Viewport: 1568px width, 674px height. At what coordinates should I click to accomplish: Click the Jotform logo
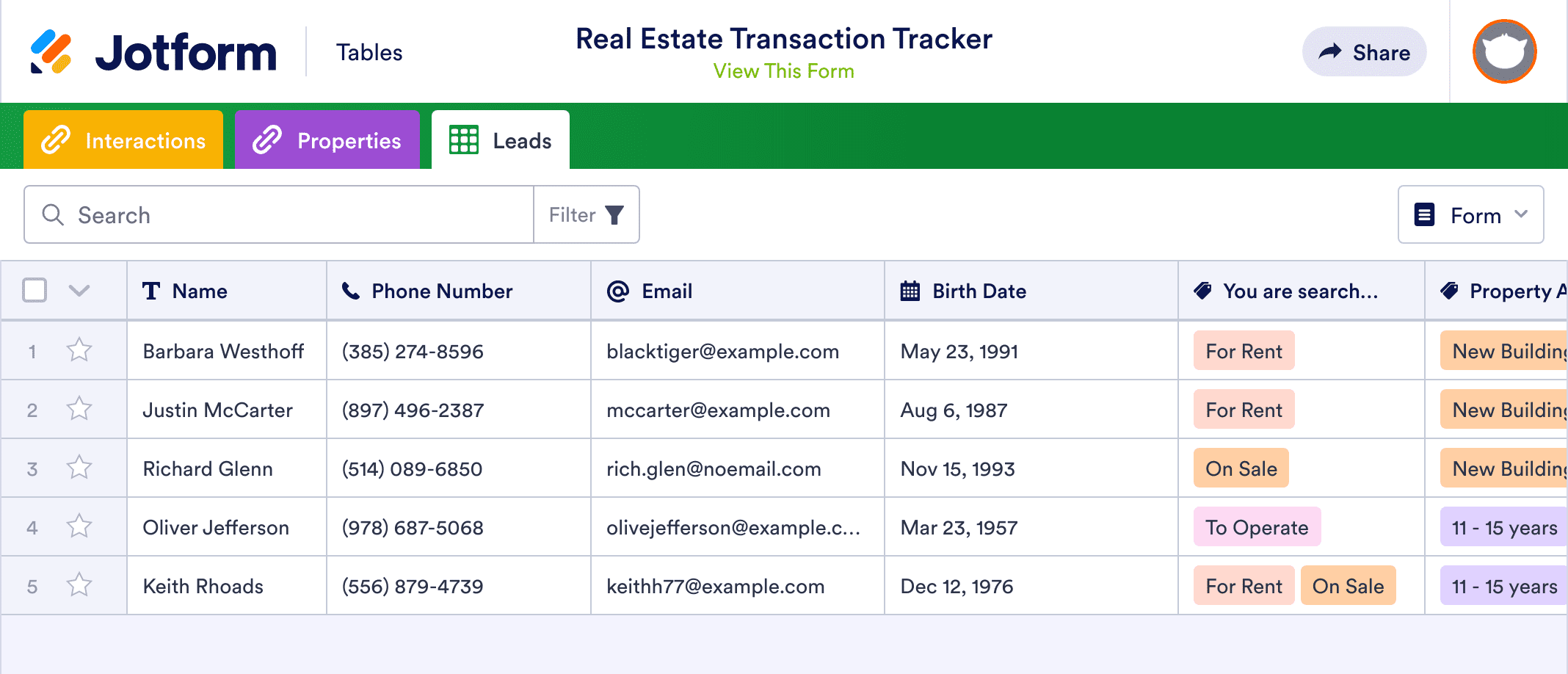click(x=154, y=50)
